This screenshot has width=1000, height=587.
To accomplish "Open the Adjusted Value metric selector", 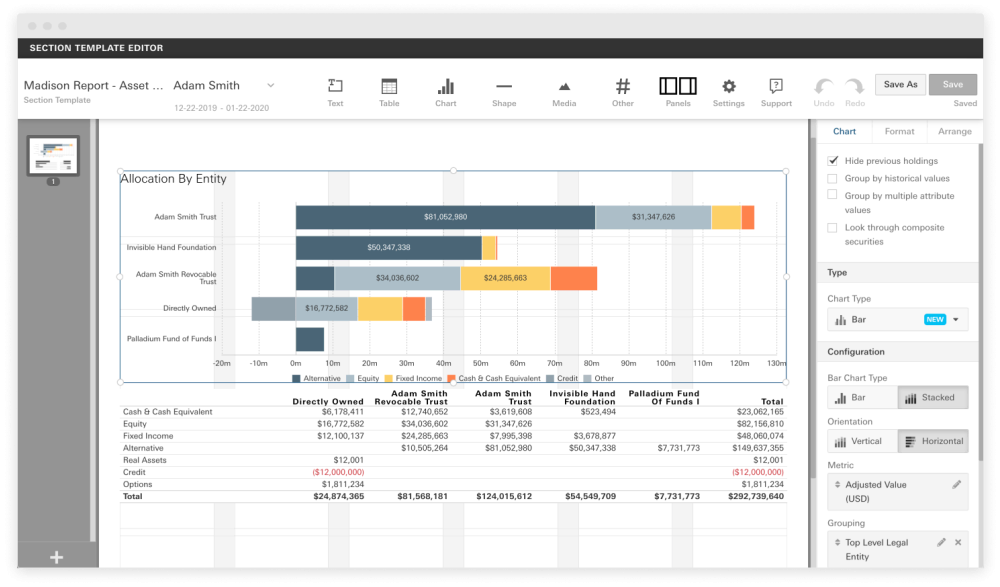I will 897,491.
